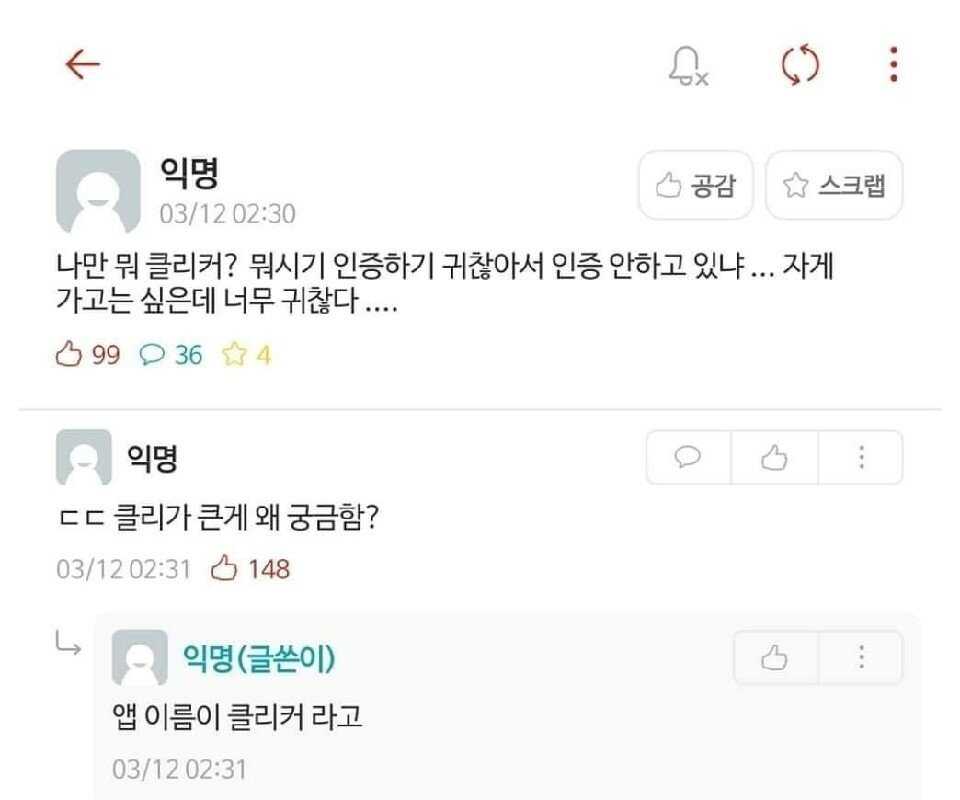Tap the first commenter's avatar

coord(84,458)
